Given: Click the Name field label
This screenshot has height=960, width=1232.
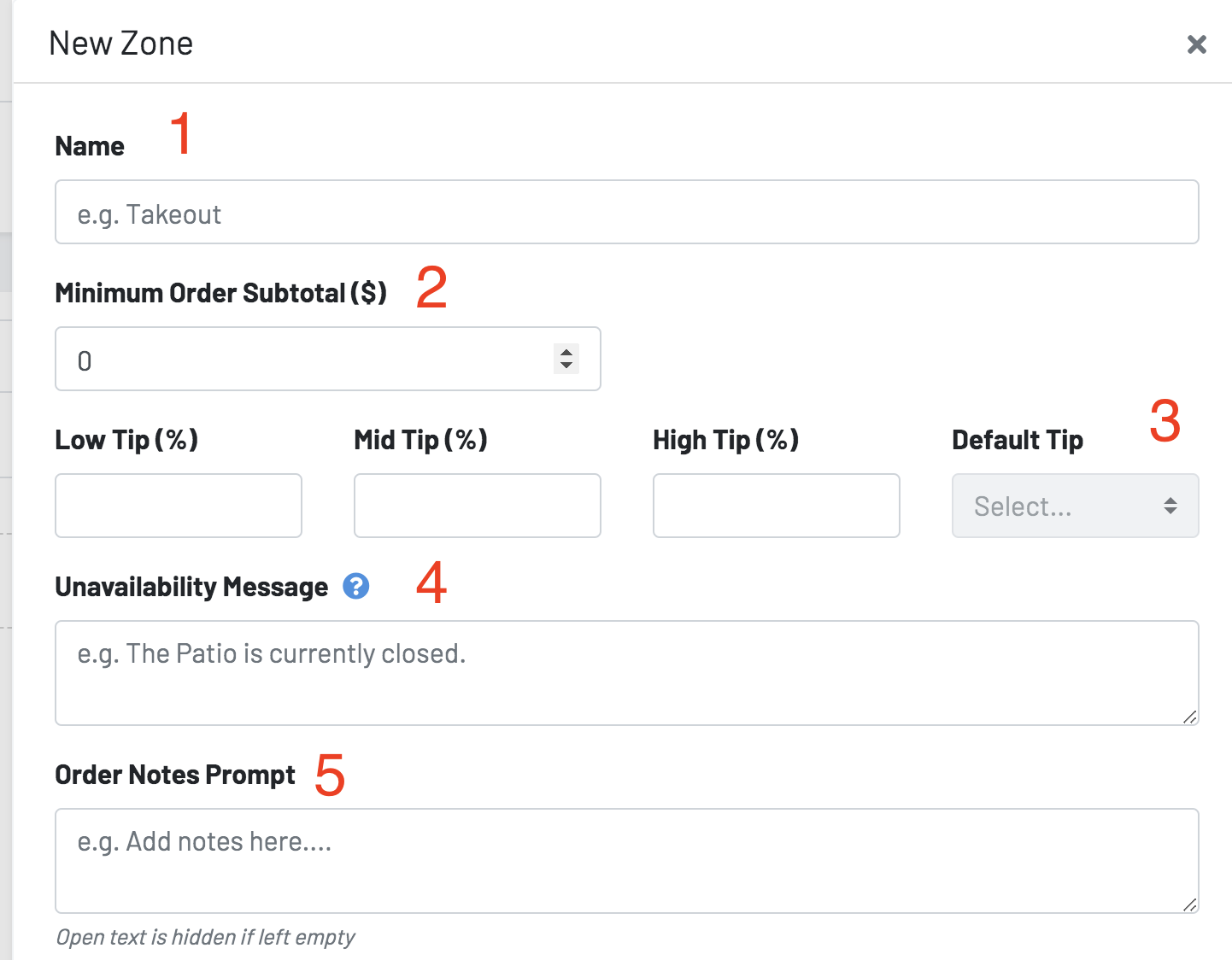Looking at the screenshot, I should (90, 146).
